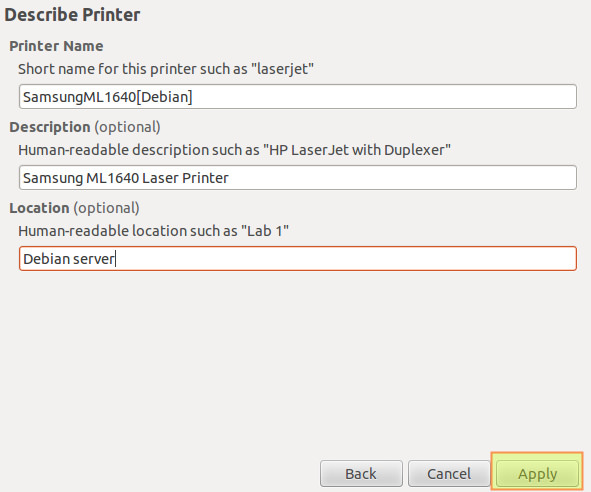Click Apply to add the printer

[537, 474]
